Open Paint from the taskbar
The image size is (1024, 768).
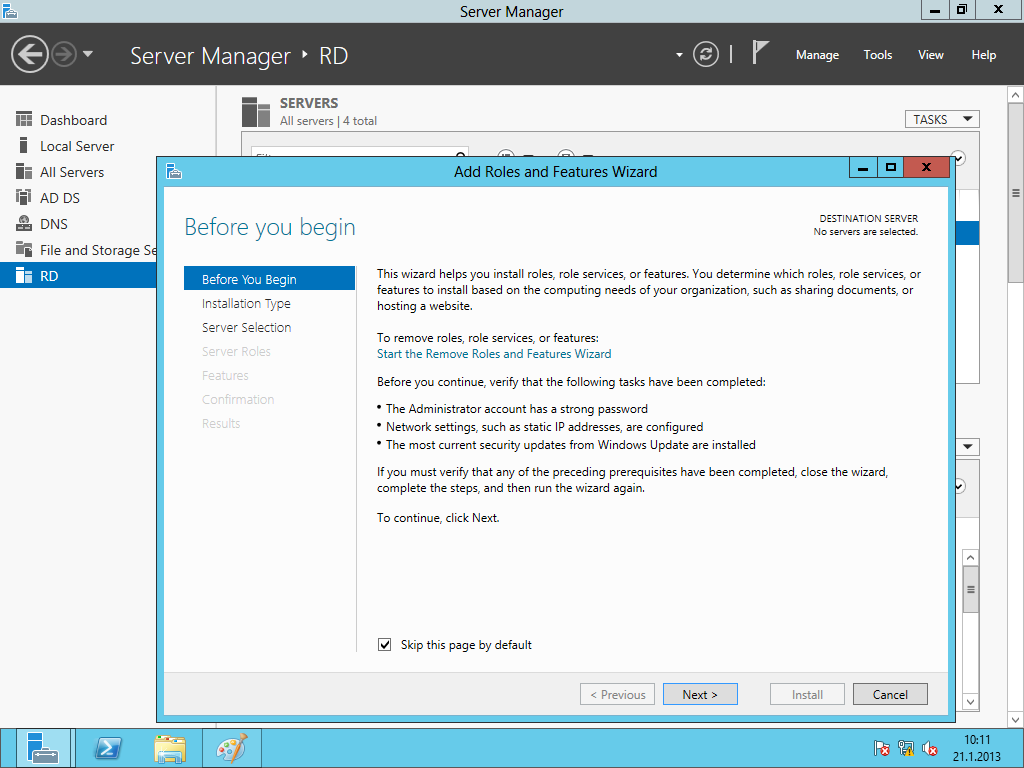click(231, 748)
